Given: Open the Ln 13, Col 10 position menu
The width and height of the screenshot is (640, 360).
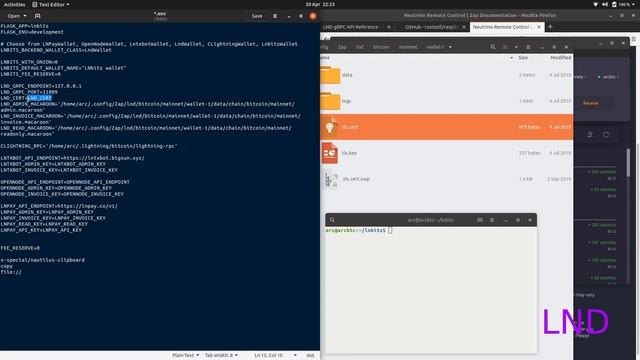Looking at the screenshot, I should [275, 355].
